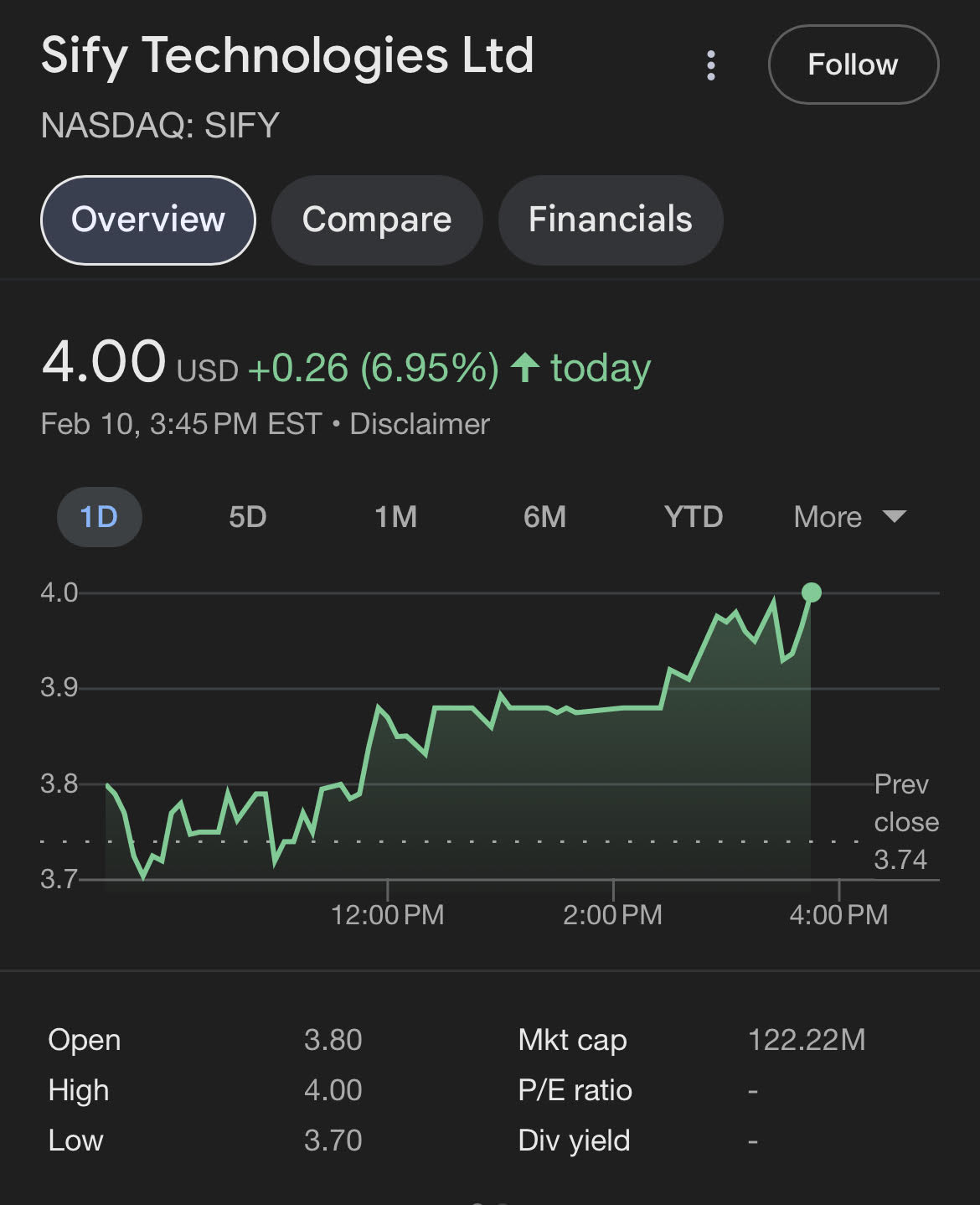
Task: Select the 12:00 PM axis label
Action: tap(388, 914)
